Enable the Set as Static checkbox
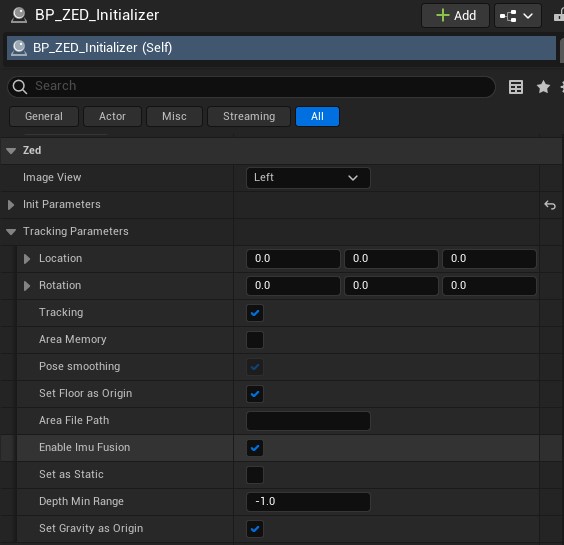The height and width of the screenshot is (545, 564). tap(255, 475)
